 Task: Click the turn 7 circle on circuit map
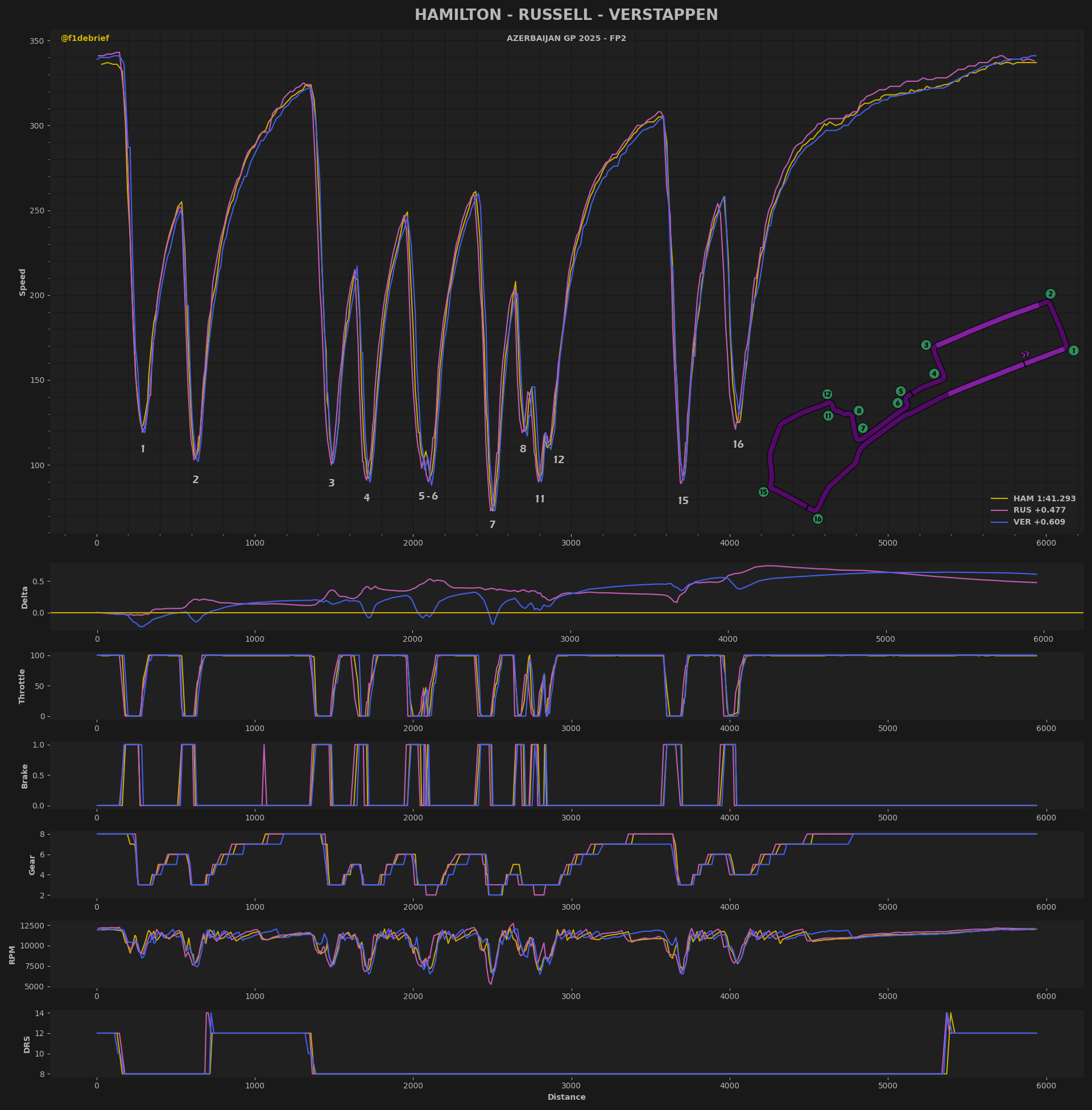click(x=863, y=428)
